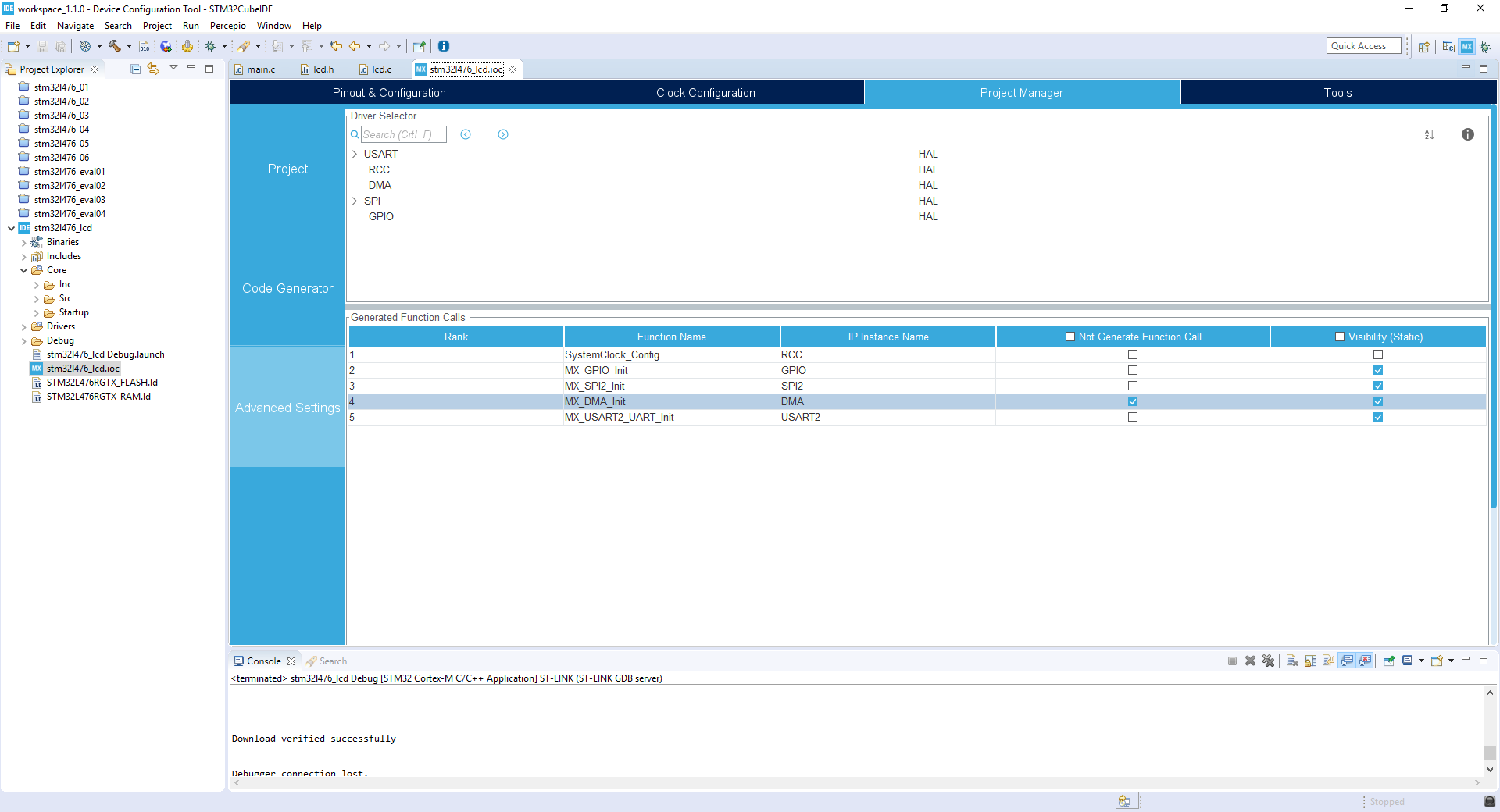Click the binary 010 toolbar icon
This screenshot has height=812, width=1500.
tap(144, 46)
